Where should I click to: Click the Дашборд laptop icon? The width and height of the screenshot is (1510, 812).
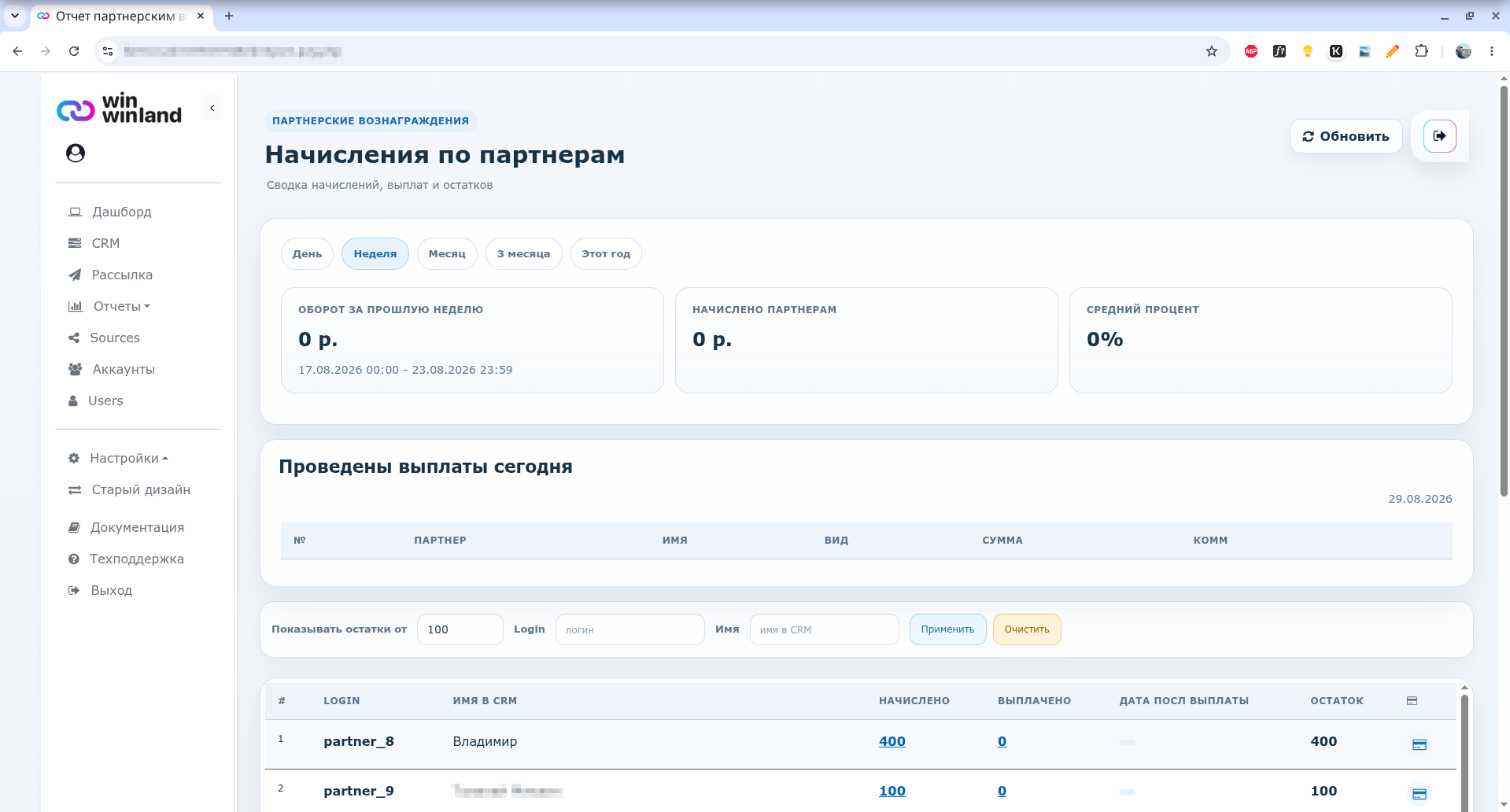pos(76,212)
